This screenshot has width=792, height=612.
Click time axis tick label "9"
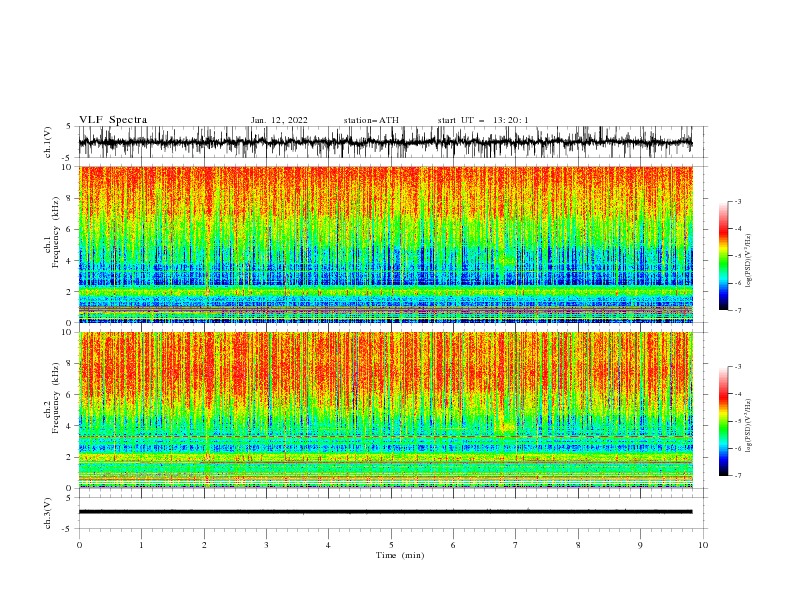click(x=640, y=545)
